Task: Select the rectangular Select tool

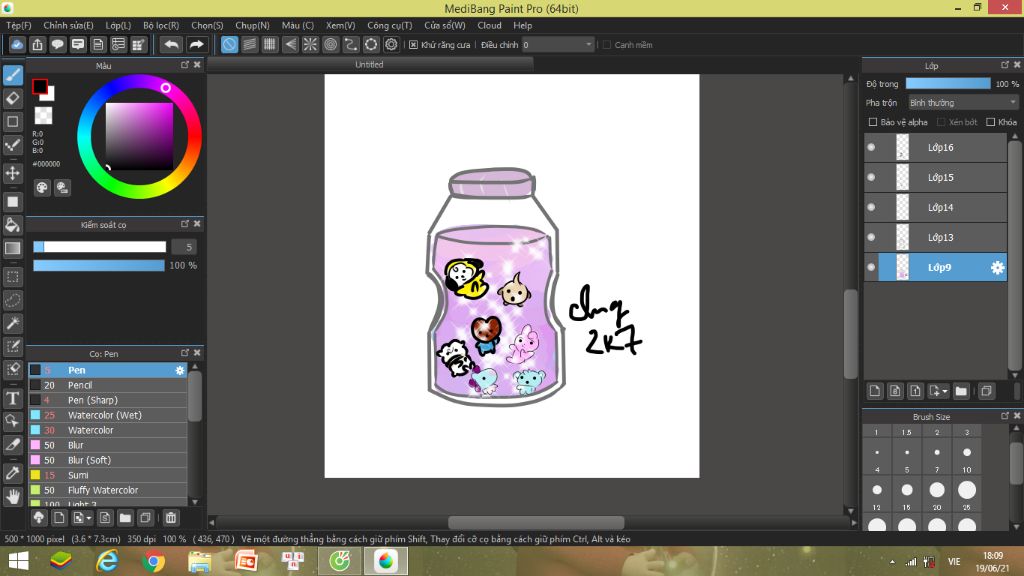Action: pos(12,277)
